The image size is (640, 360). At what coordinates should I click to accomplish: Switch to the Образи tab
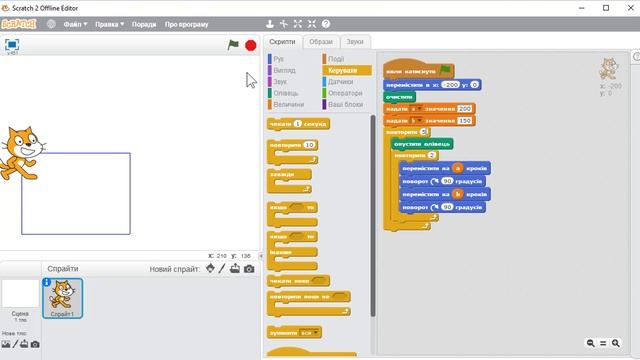click(x=321, y=42)
